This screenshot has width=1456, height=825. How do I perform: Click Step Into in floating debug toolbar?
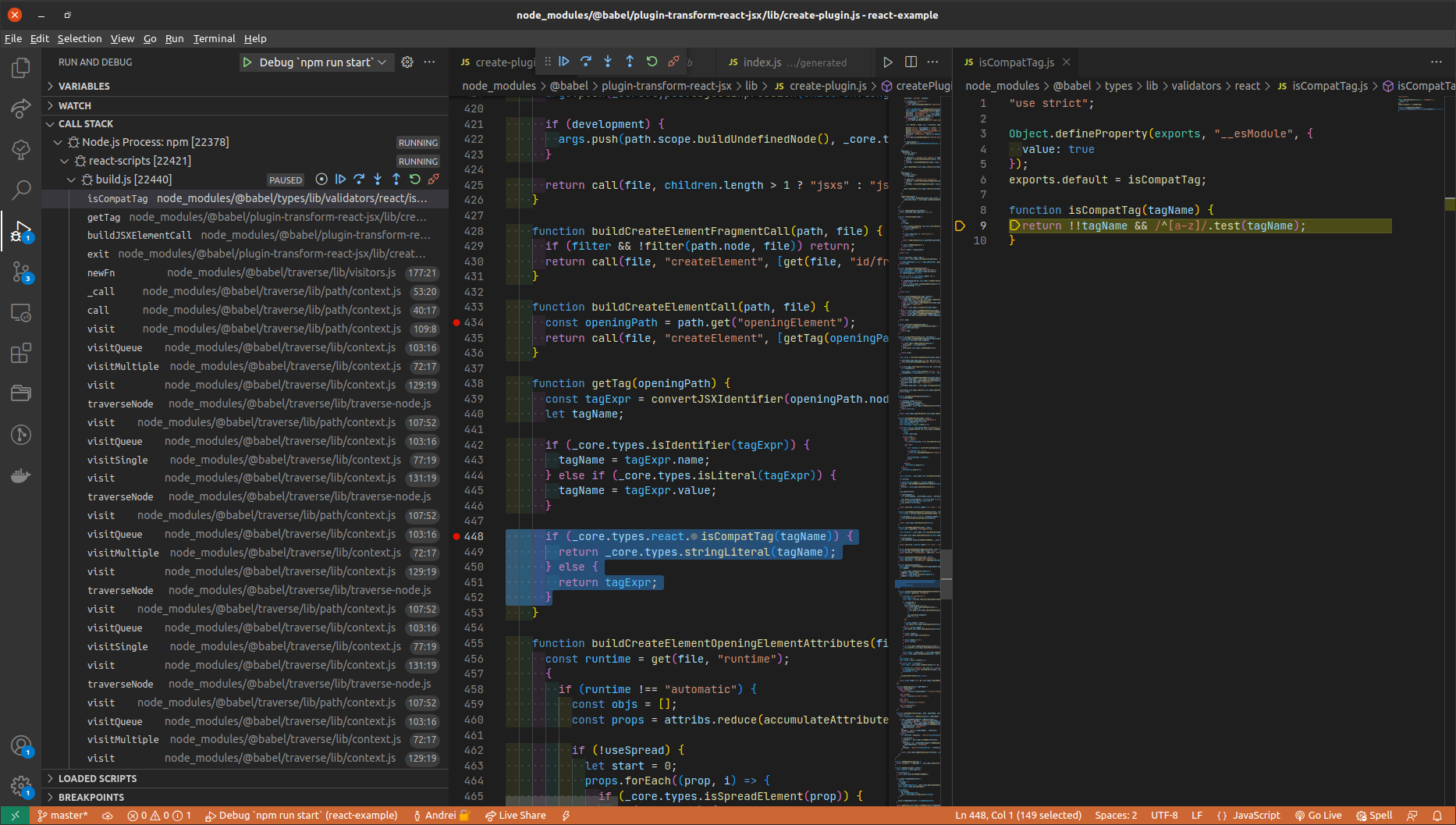[608, 62]
